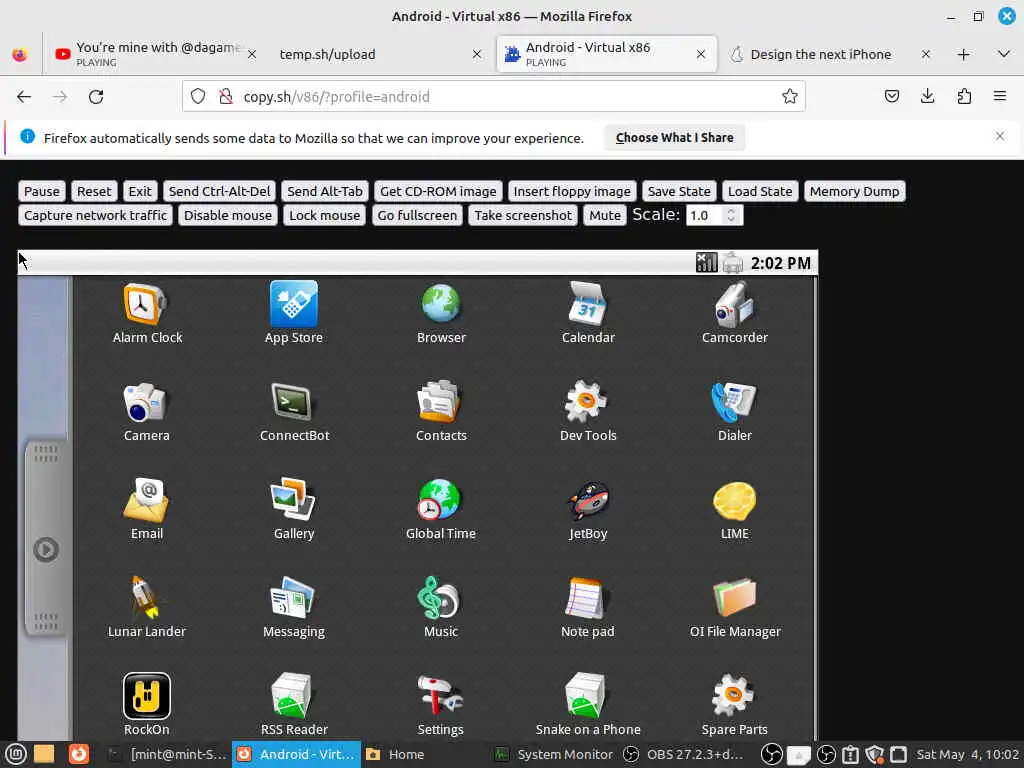The width and height of the screenshot is (1024, 768).
Task: Open the Note pad app
Action: (588, 607)
